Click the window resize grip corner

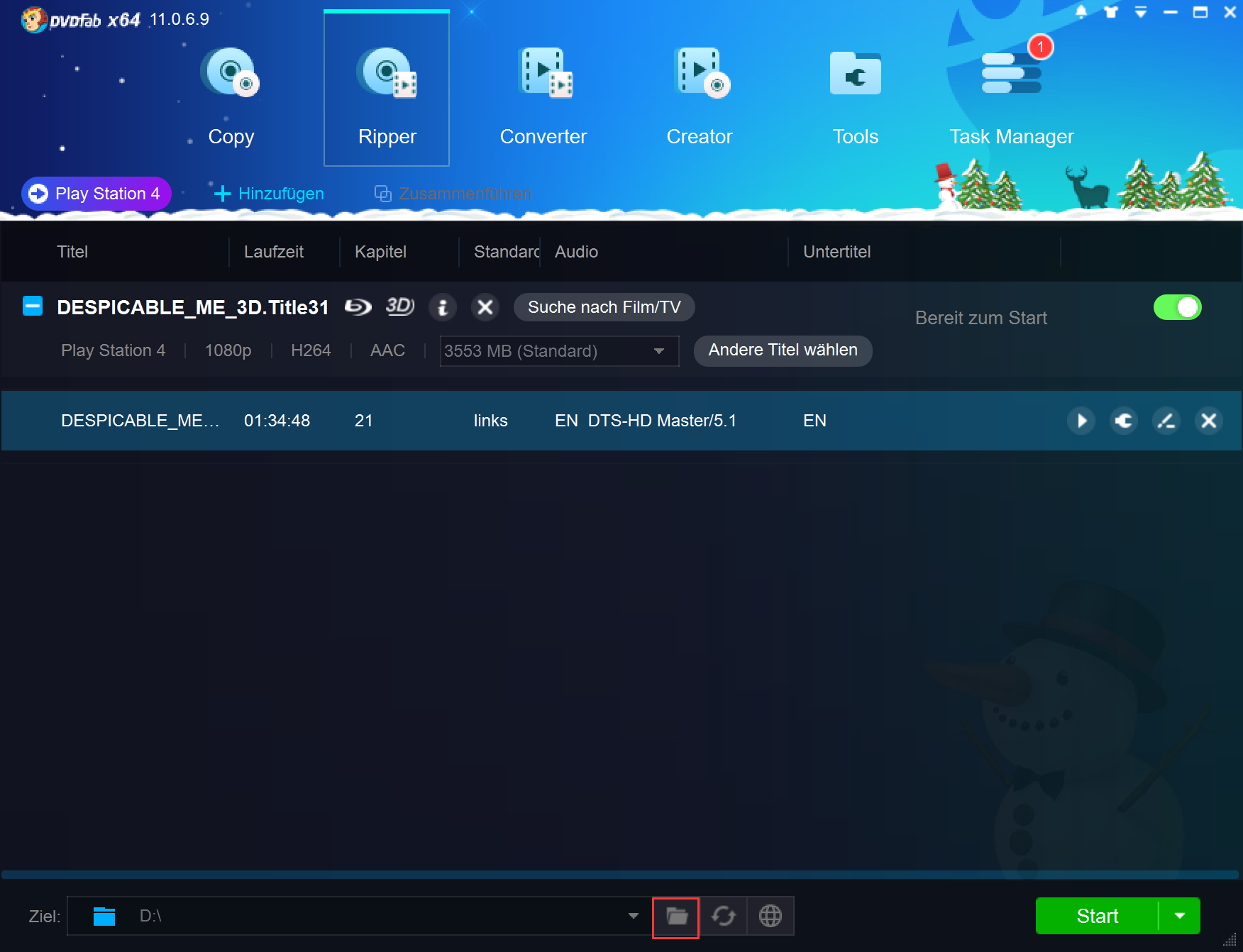[1230, 940]
